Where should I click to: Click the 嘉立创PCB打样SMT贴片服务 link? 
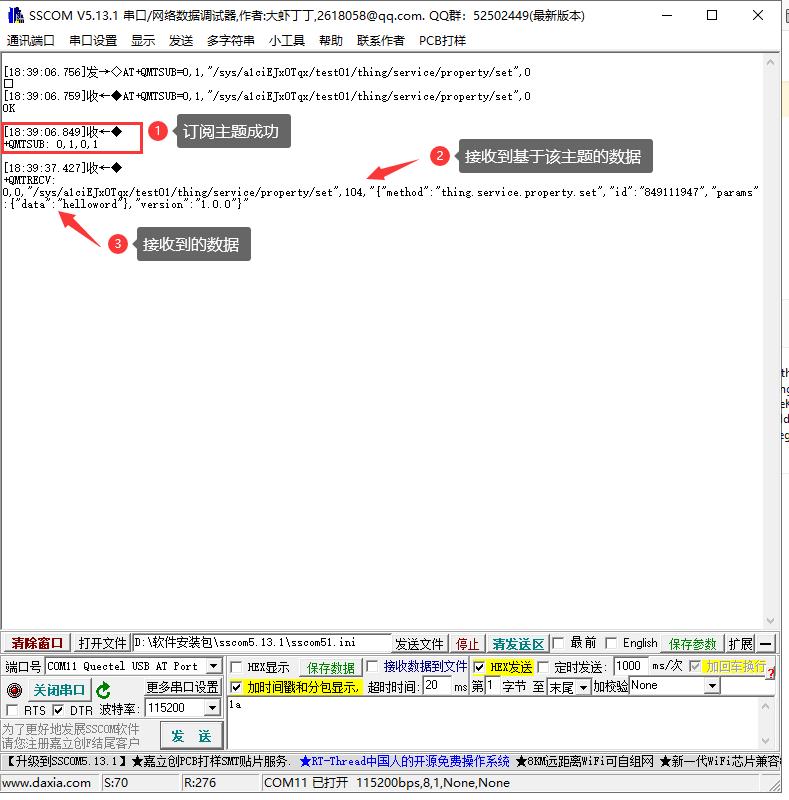(210, 761)
